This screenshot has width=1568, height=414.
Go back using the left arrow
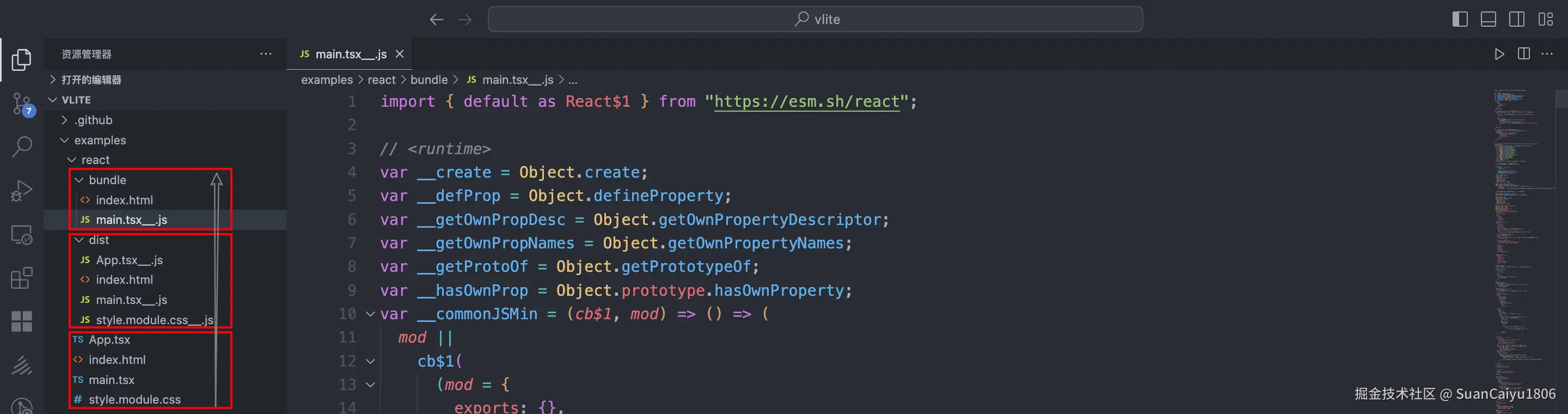pyautogui.click(x=436, y=20)
